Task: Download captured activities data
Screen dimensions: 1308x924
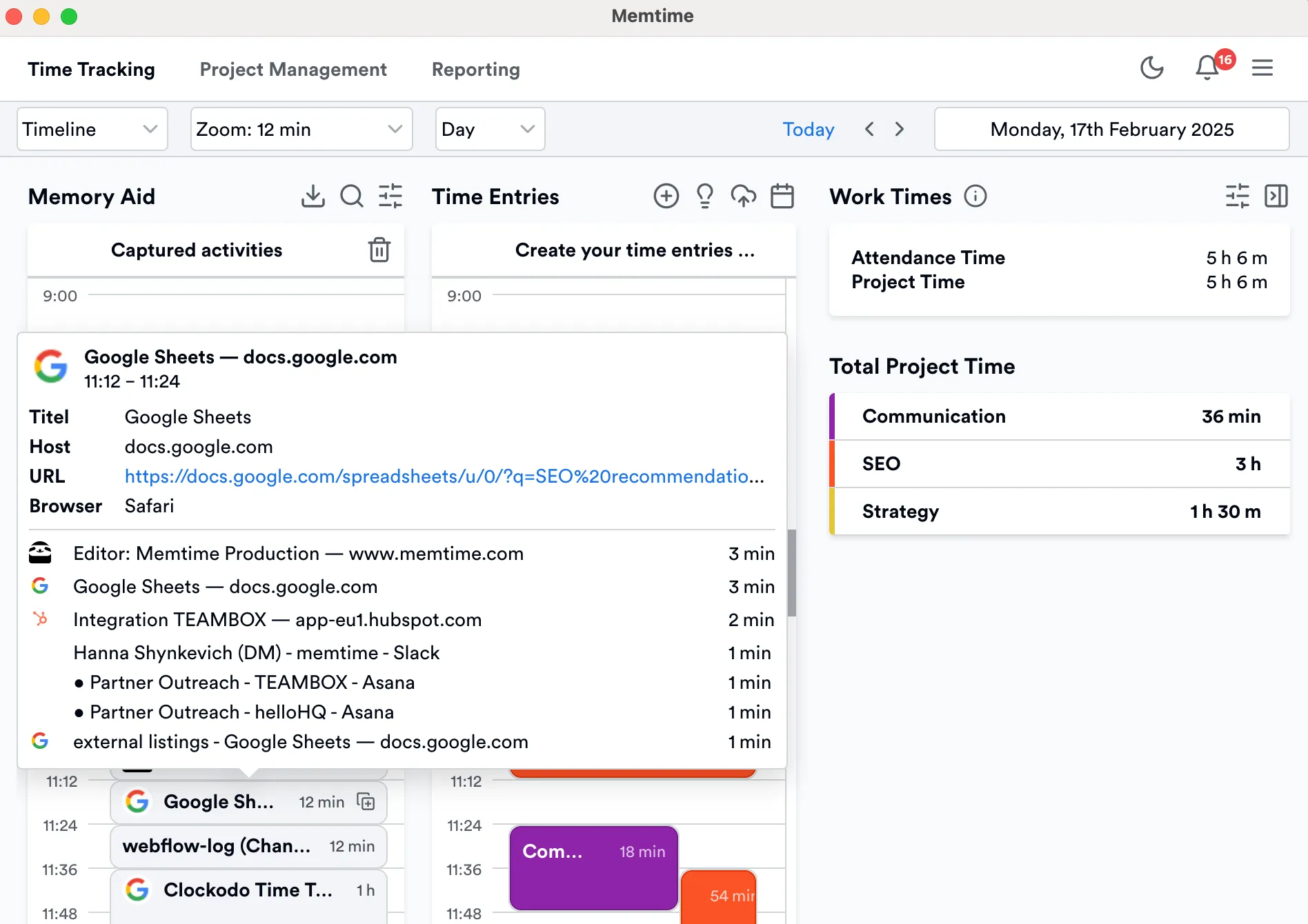Action: point(313,196)
